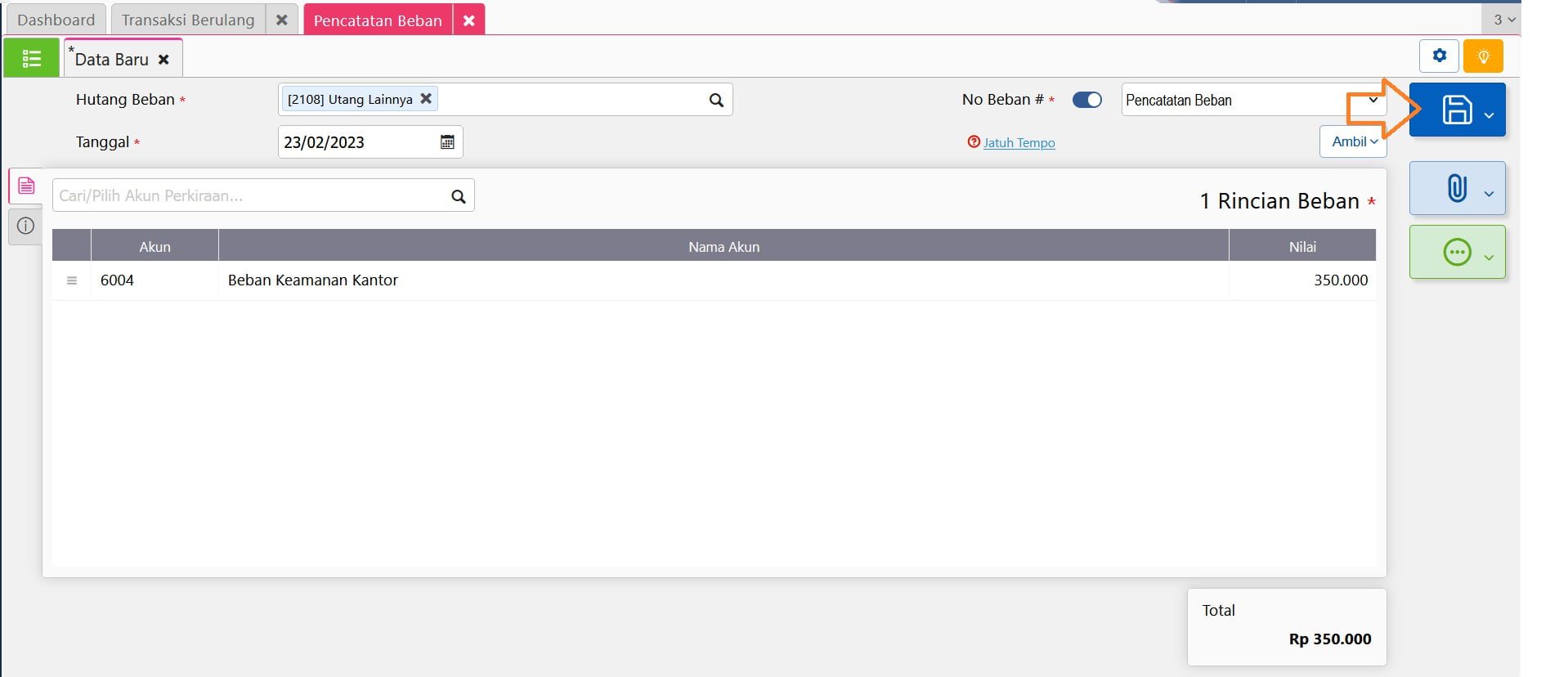The width and height of the screenshot is (1568, 677).
Task: Select the Beban Keamanan Kantor row
Action: pyautogui.click(x=313, y=280)
